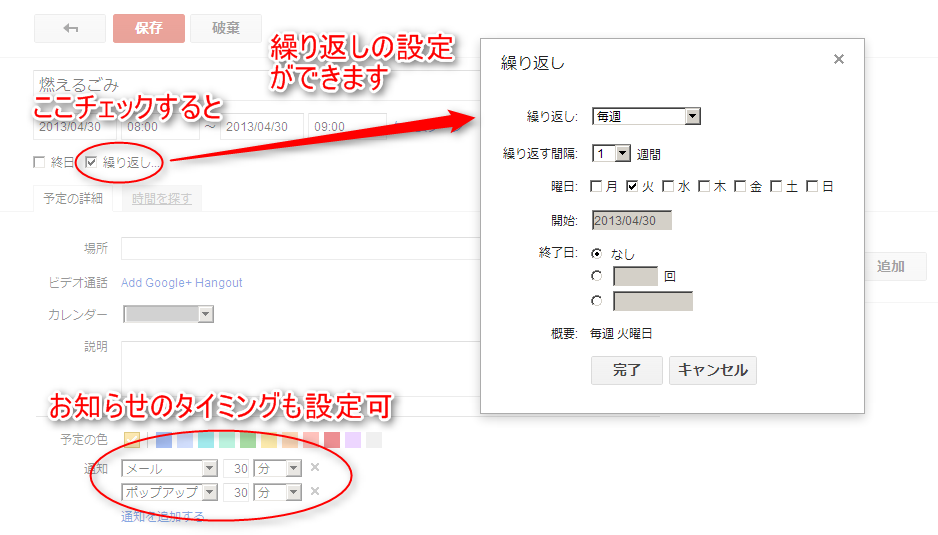The image size is (938, 535).
Task: Uncheck the 繰り返し repeat checkbox
Action: click(92, 162)
